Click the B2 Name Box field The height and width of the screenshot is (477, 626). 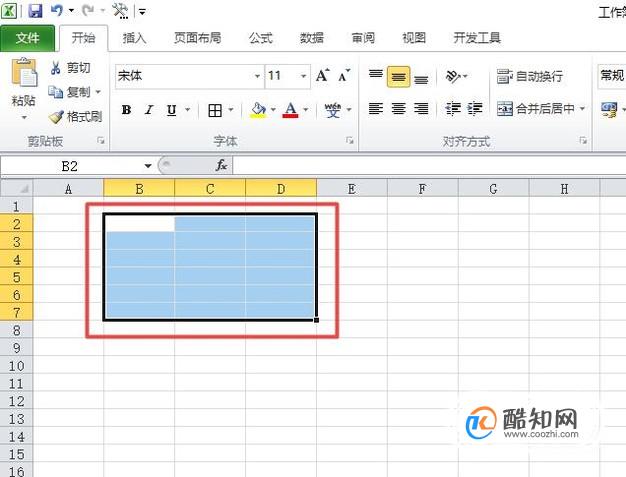coord(71,166)
